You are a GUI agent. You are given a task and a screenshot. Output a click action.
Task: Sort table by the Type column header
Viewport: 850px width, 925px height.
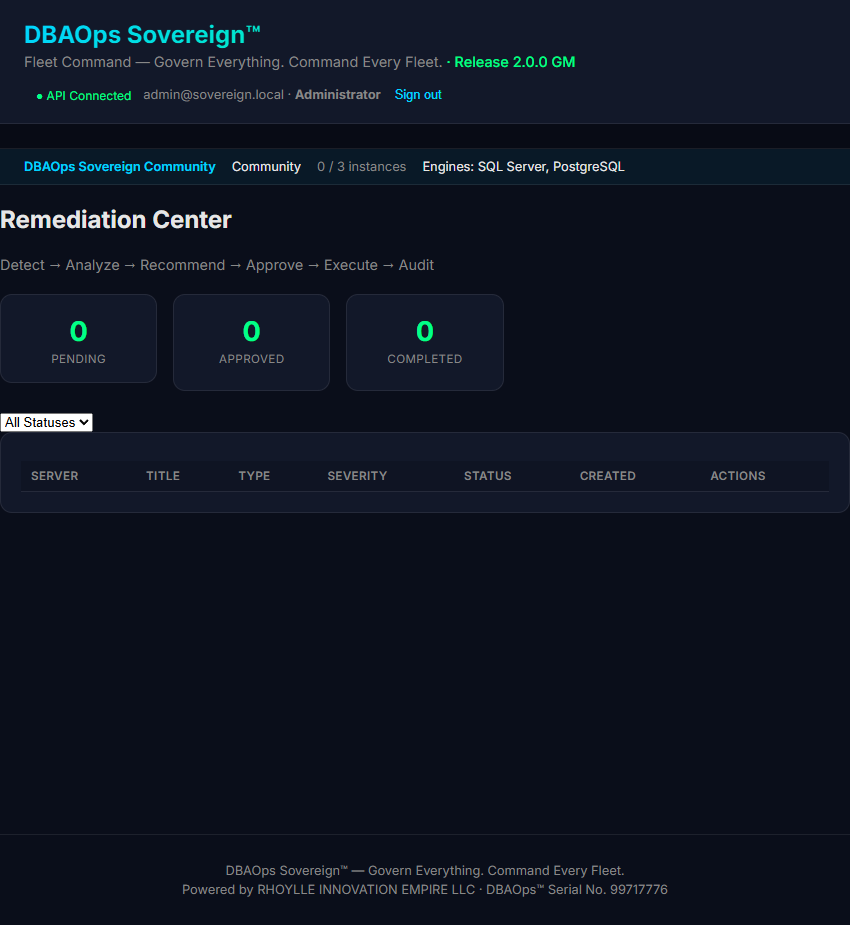click(254, 476)
